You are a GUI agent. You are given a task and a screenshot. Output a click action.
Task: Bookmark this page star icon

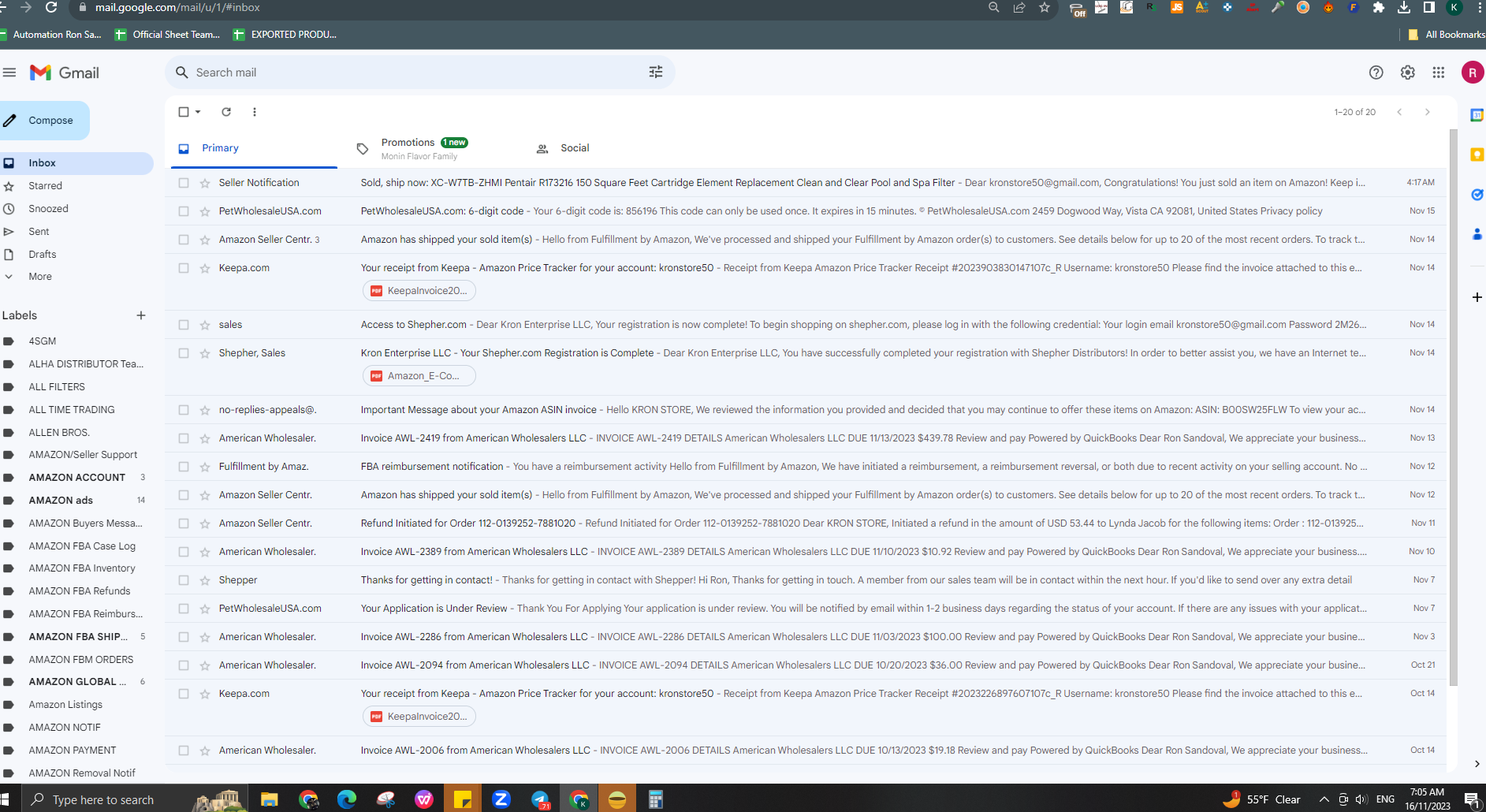[1045, 8]
